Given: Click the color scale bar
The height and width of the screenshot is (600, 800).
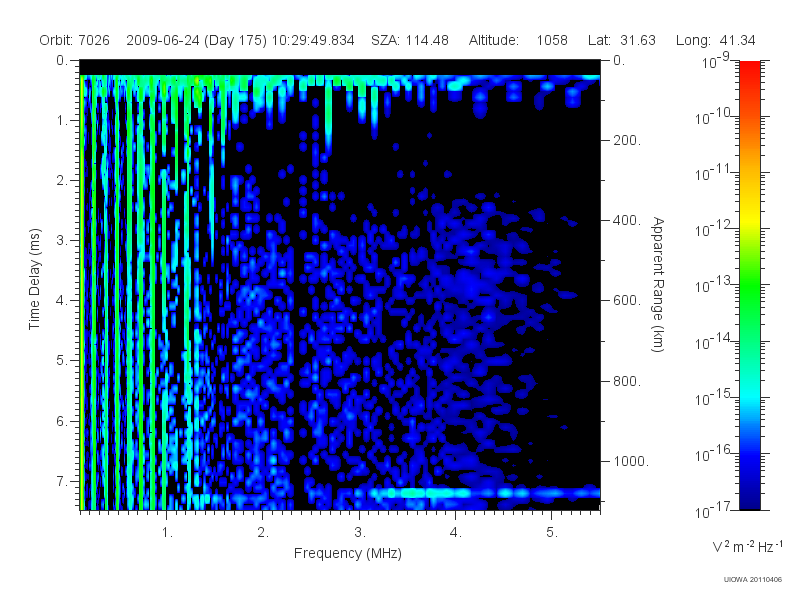Looking at the screenshot, I should 749,285.
